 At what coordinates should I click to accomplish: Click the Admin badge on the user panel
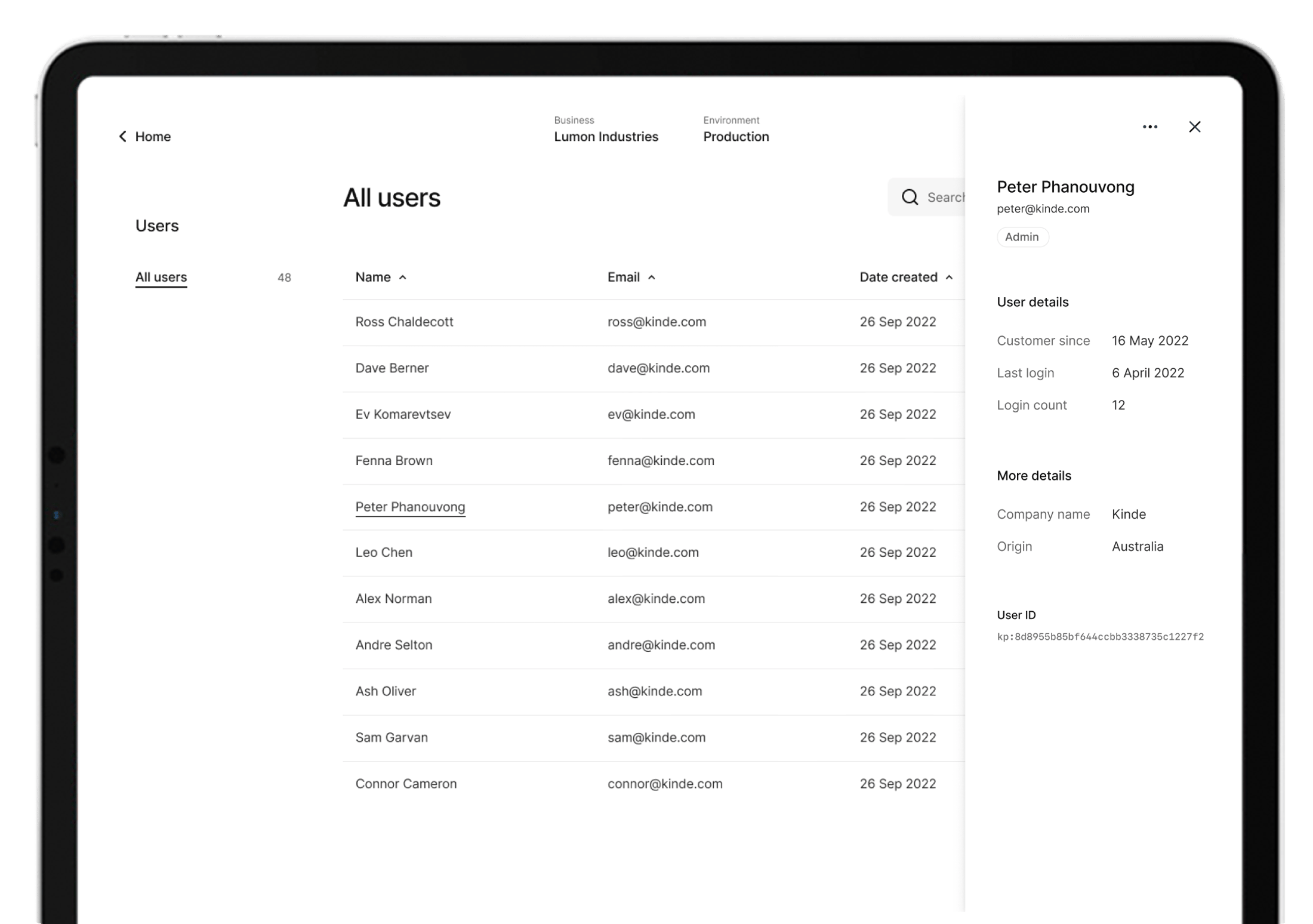(x=1022, y=237)
